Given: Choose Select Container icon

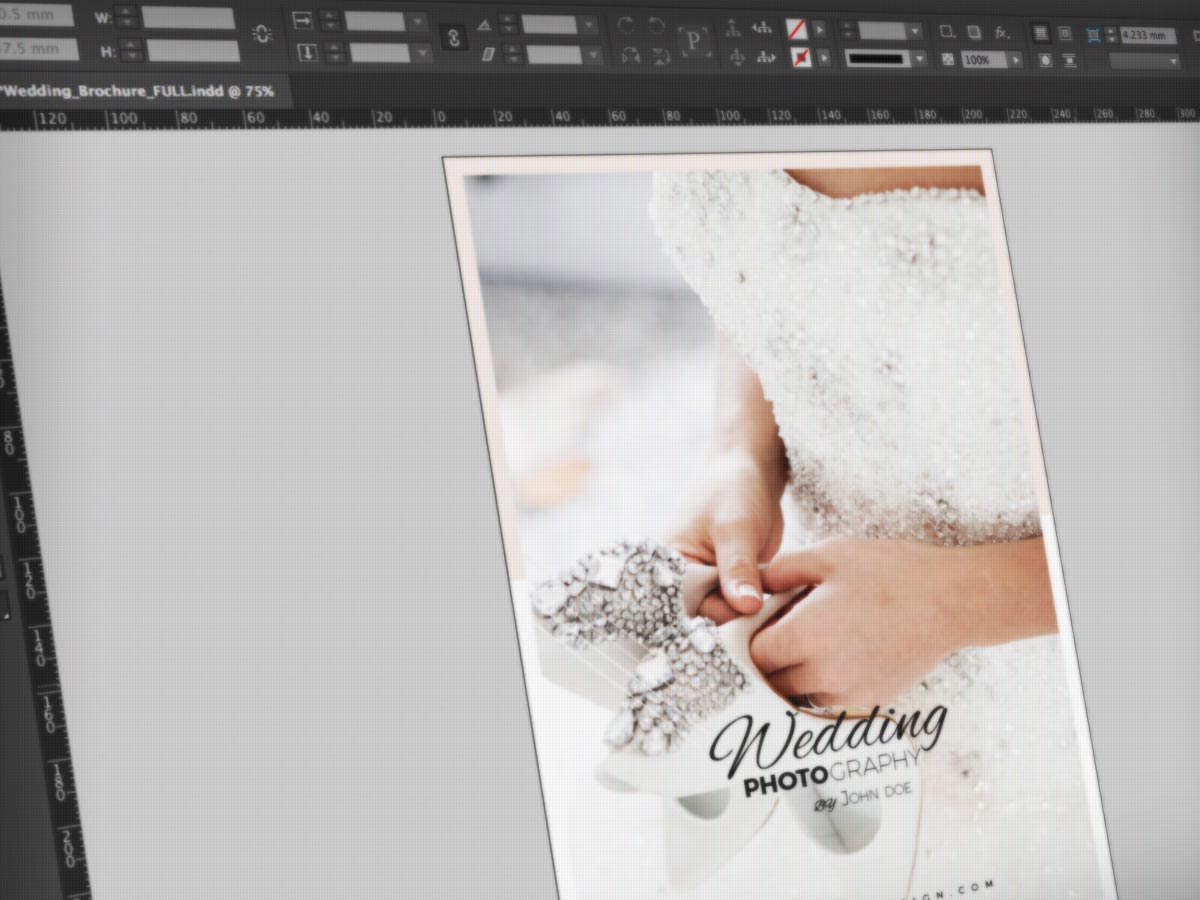Looking at the screenshot, I should point(733,28).
